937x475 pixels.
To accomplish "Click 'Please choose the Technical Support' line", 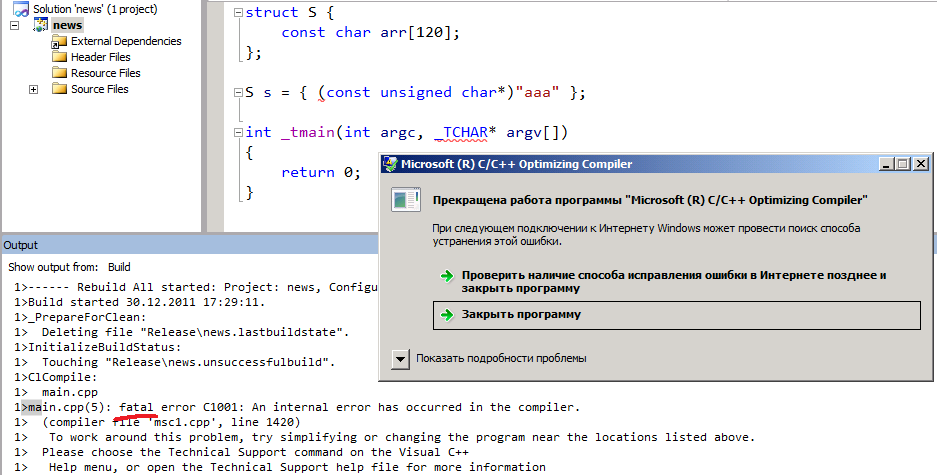I will click(x=241, y=452).
